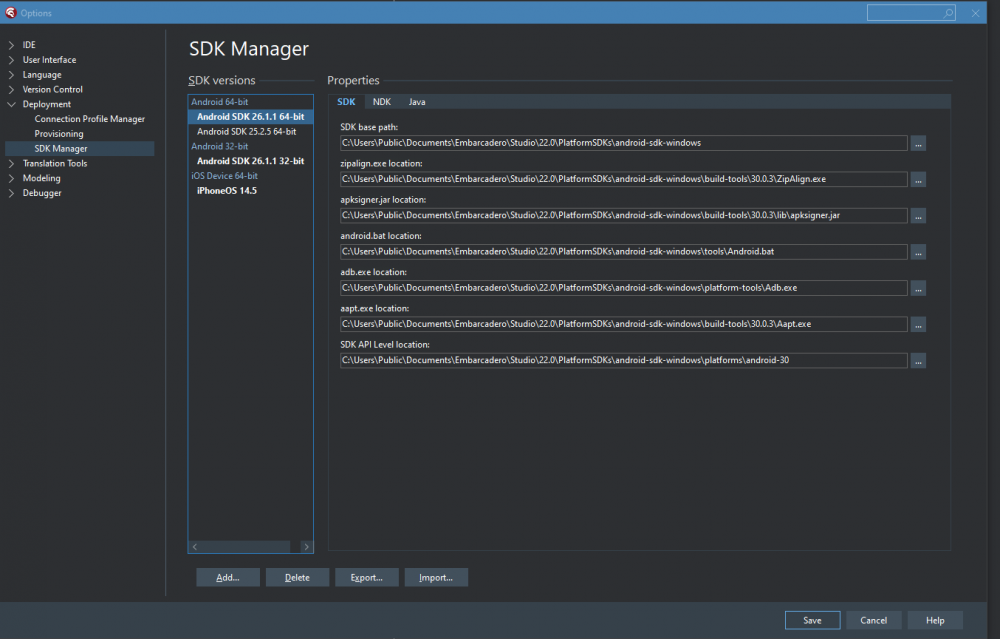Click the Save button

point(812,621)
